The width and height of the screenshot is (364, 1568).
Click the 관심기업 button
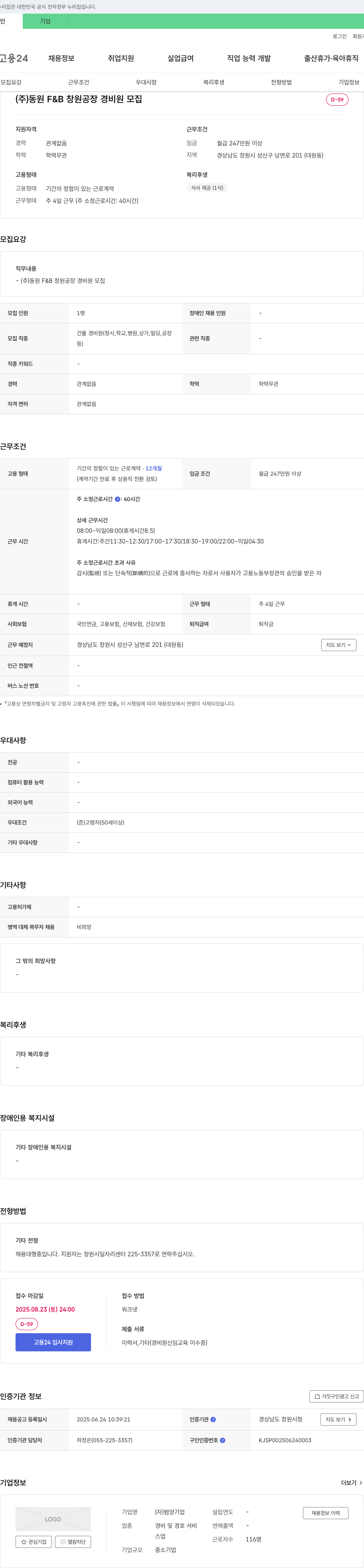coord(33,1542)
